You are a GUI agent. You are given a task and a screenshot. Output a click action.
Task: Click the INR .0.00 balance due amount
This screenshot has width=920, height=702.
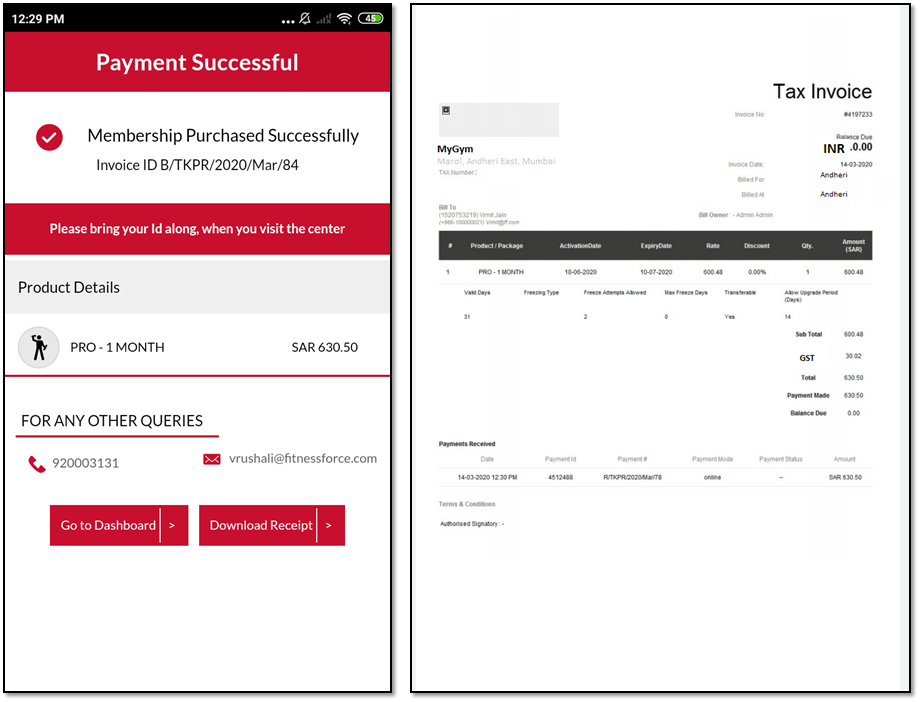click(847, 147)
